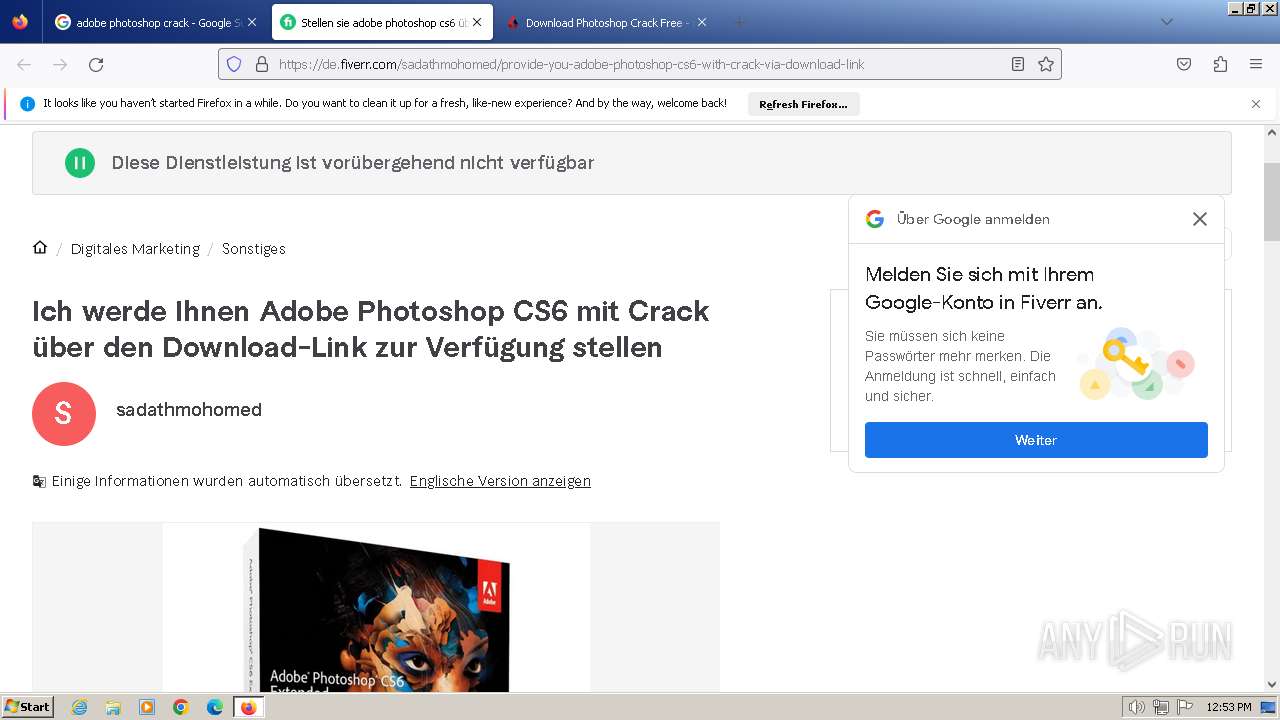Launch Internet Explorer from taskbar
1280x720 pixels.
[x=79, y=707]
